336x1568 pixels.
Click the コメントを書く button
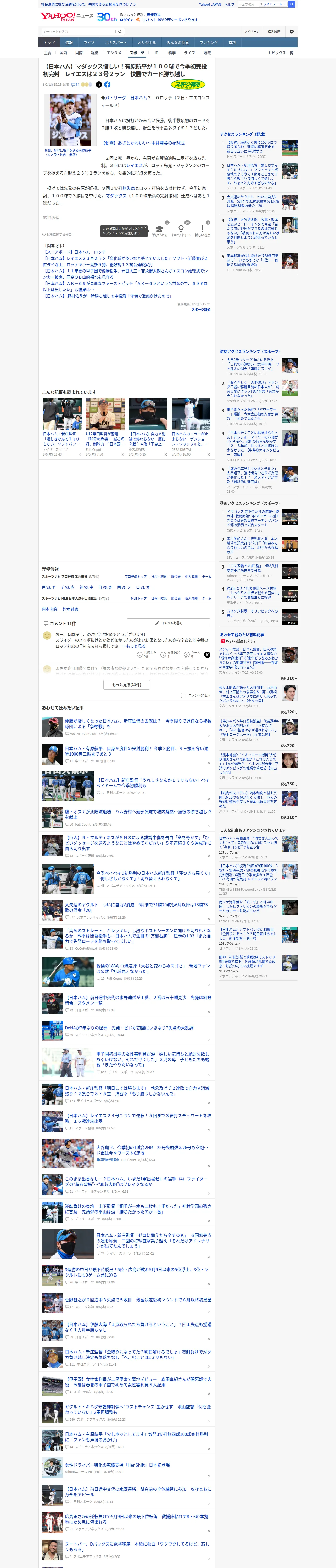[x=169, y=623]
